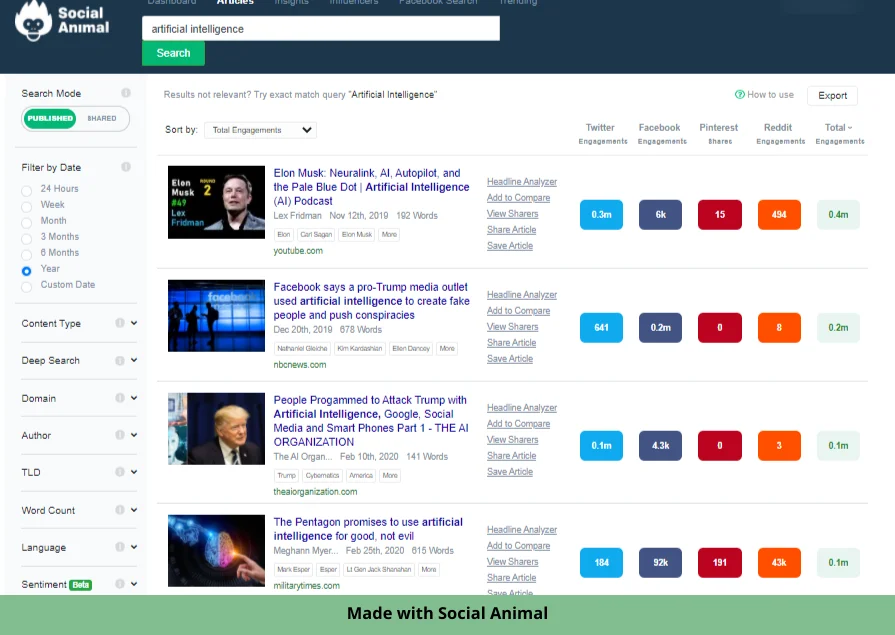Click Twitter 184 badge for Pentagon article
This screenshot has width=895, height=635.
[601, 562]
